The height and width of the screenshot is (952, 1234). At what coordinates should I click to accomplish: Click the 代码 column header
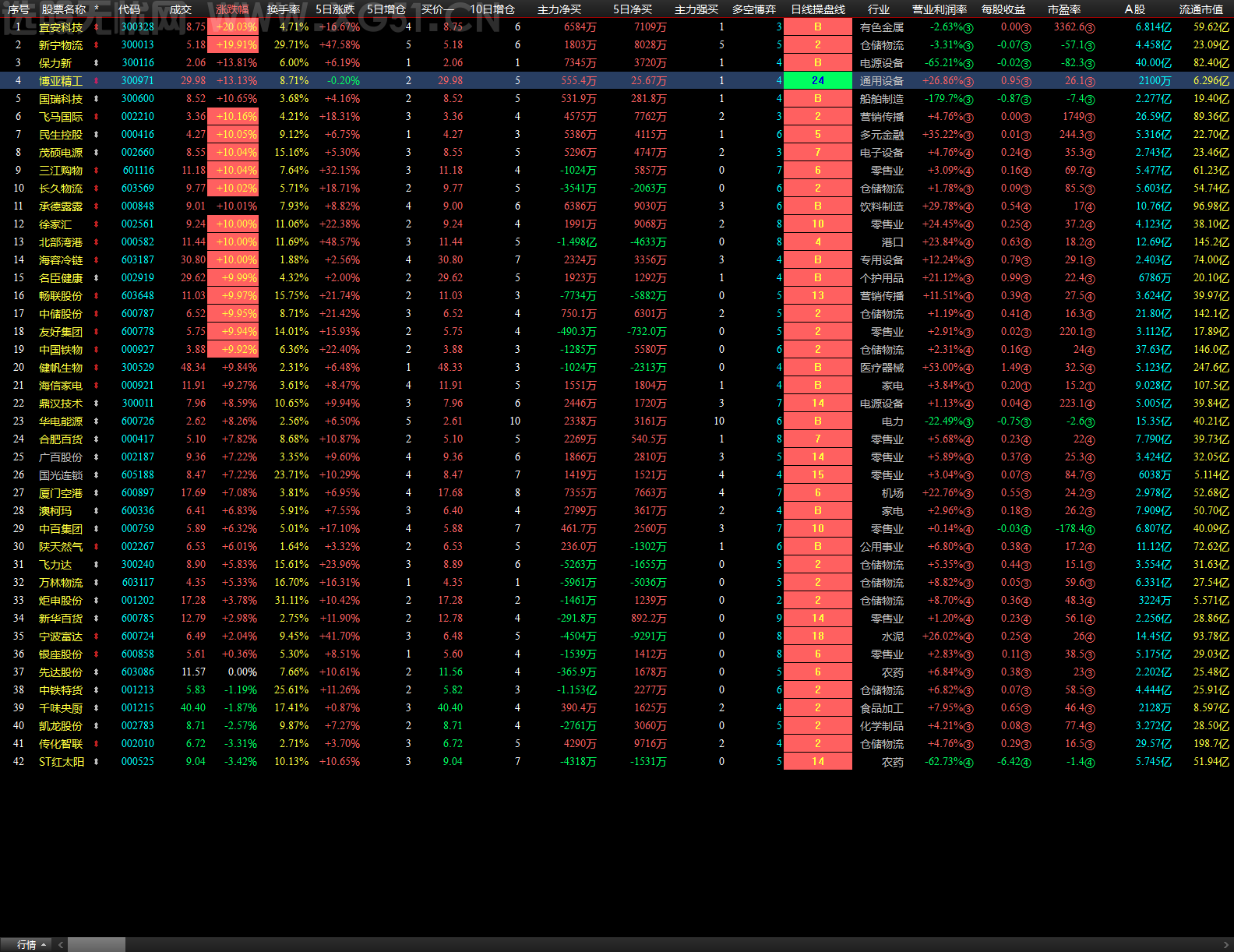pos(129,9)
